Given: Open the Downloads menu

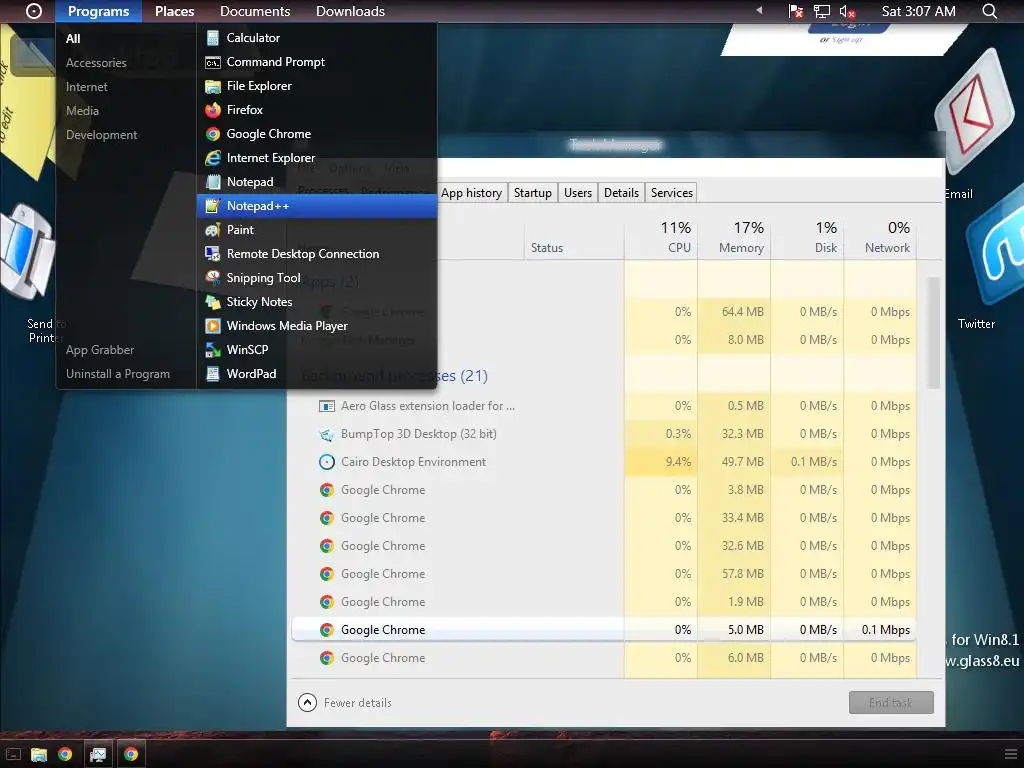Looking at the screenshot, I should point(350,11).
